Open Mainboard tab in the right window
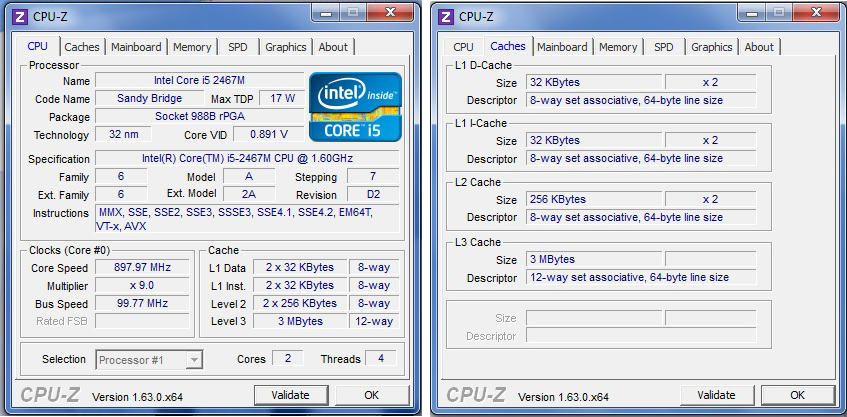 coord(562,47)
